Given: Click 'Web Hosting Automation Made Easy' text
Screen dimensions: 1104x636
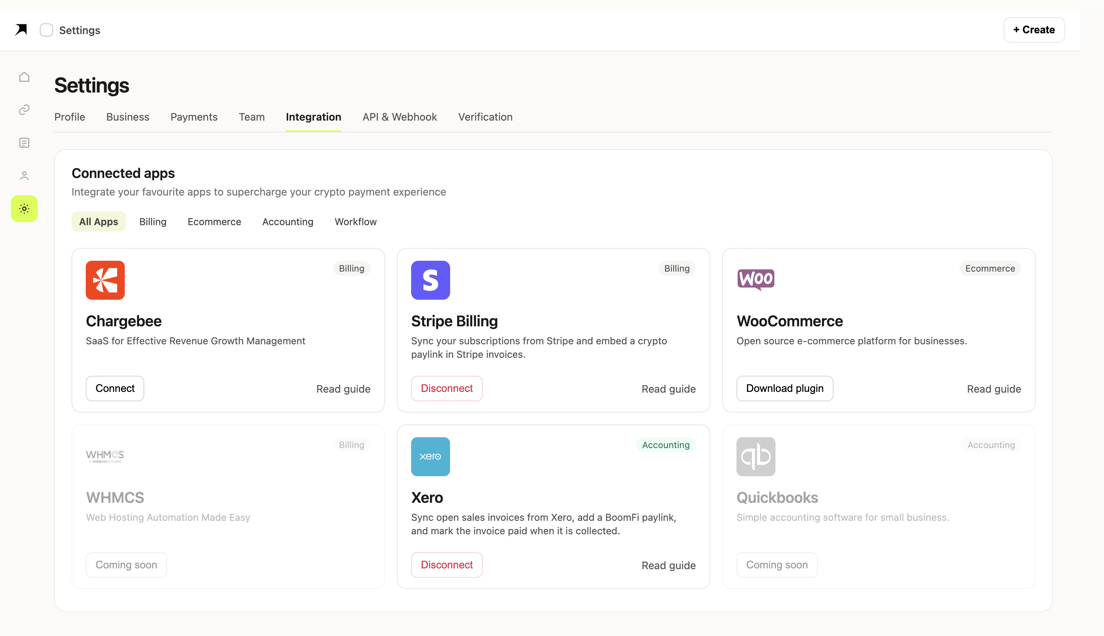Looking at the screenshot, I should pos(168,518).
